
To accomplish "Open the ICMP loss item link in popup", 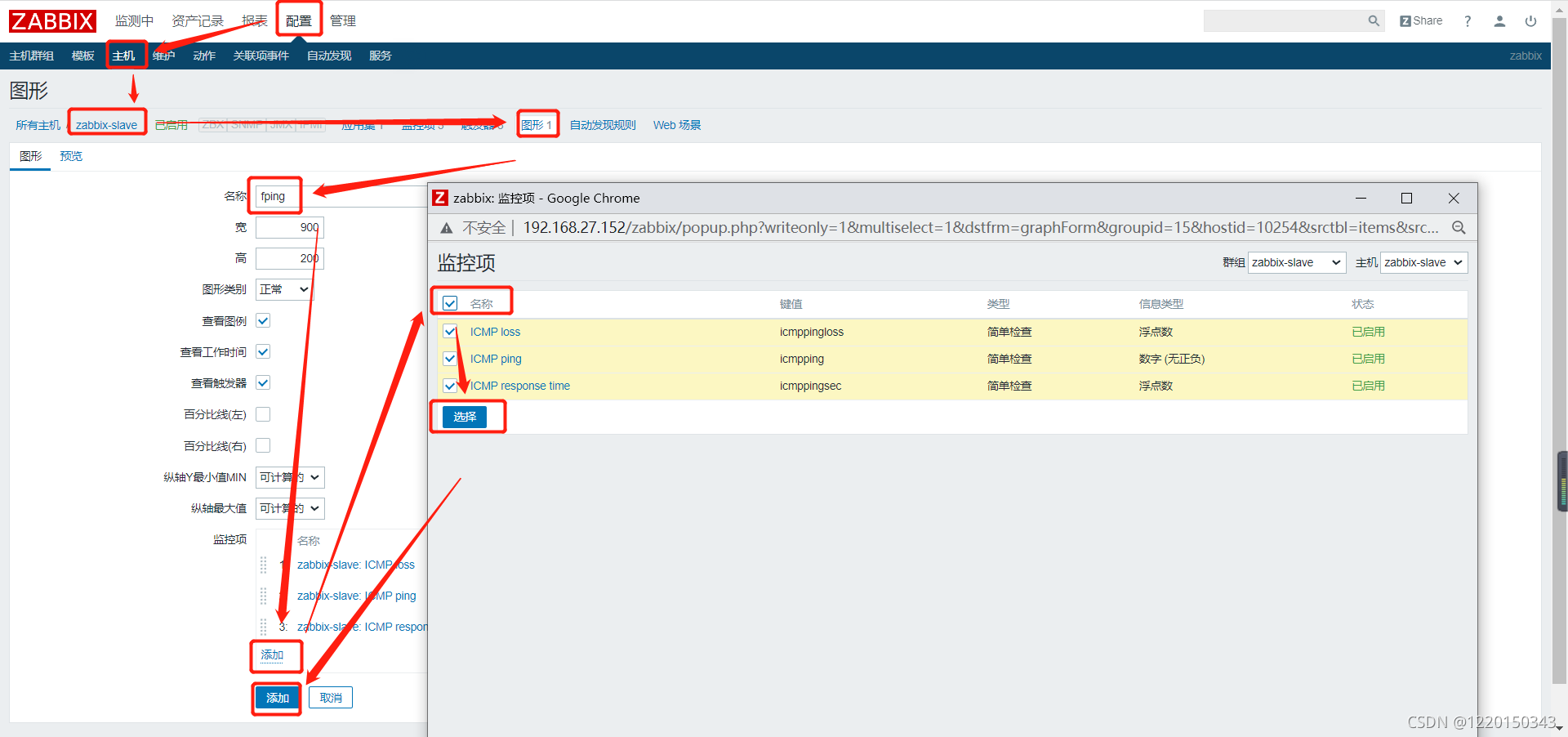I will [495, 332].
